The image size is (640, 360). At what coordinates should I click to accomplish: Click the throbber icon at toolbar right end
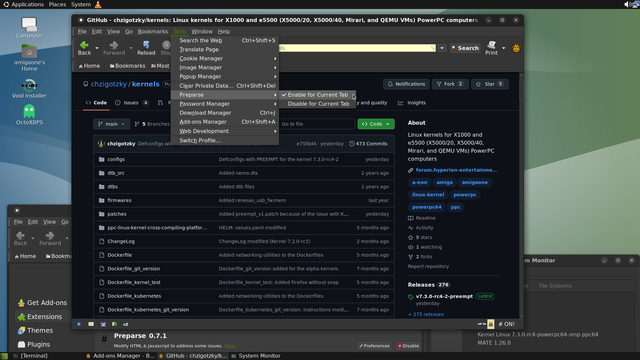point(516,48)
